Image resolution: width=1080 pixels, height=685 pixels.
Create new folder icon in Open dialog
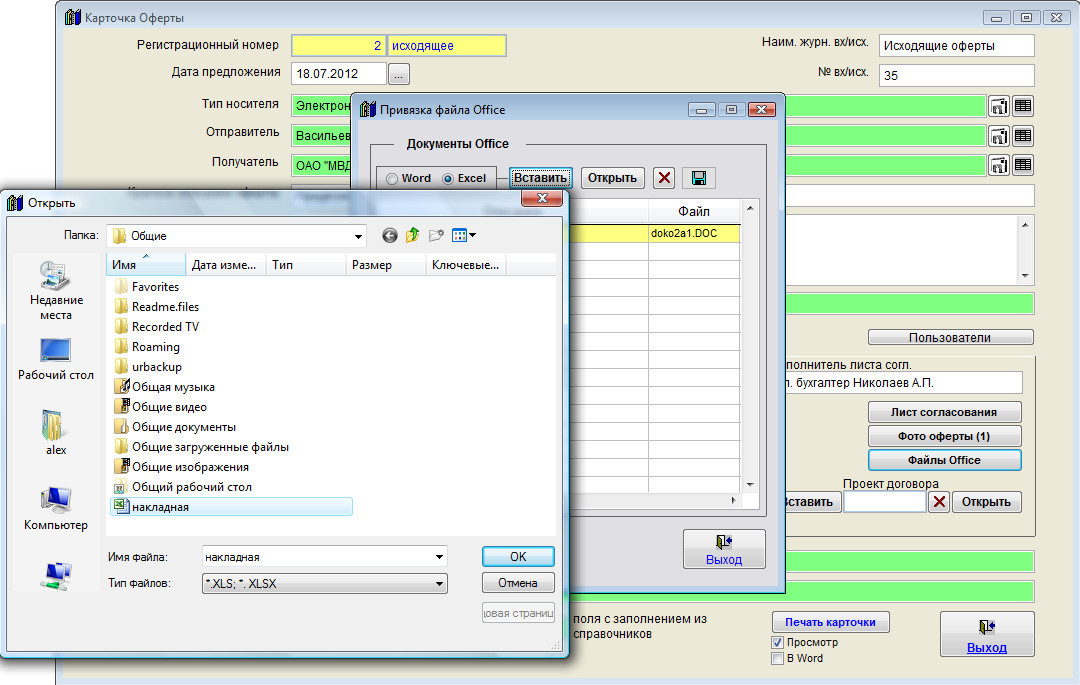coord(436,236)
